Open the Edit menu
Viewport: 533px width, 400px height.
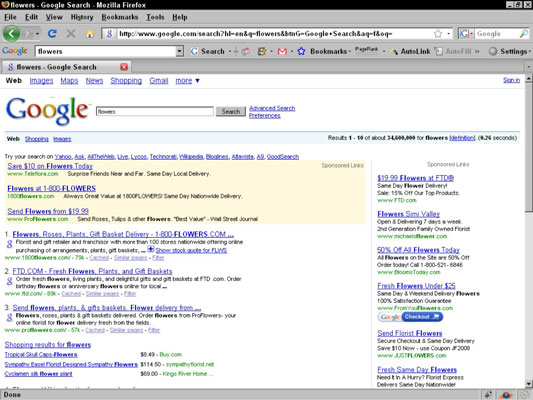[31, 17]
